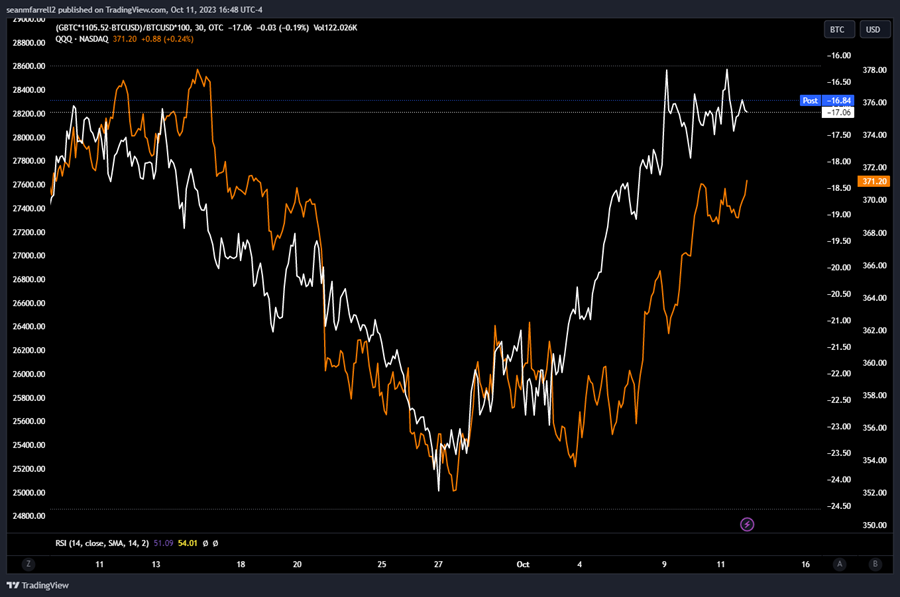
Task: Click the -16.00 premium axis label
Action: [839, 56]
